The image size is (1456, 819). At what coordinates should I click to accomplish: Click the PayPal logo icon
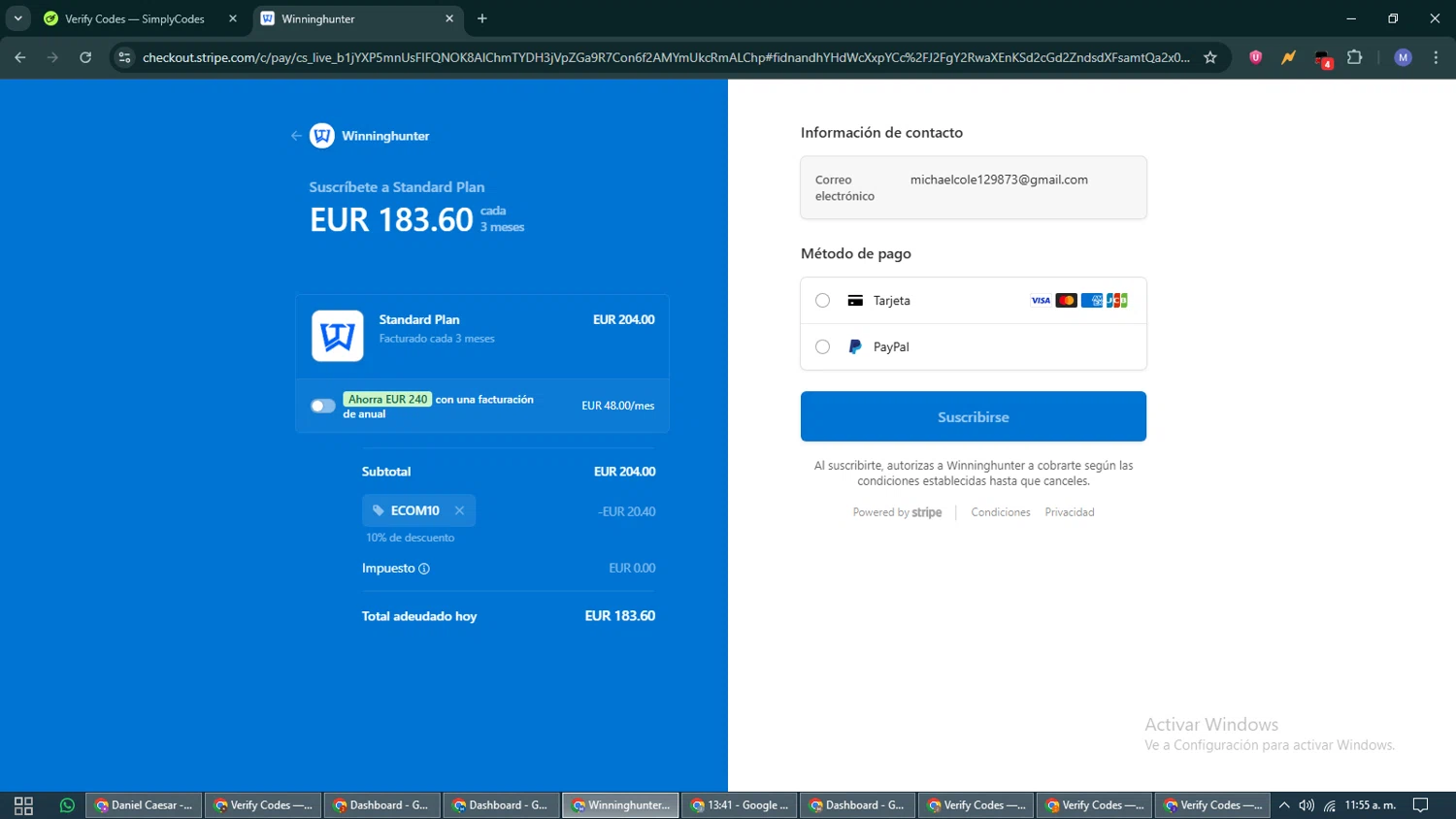click(x=855, y=346)
